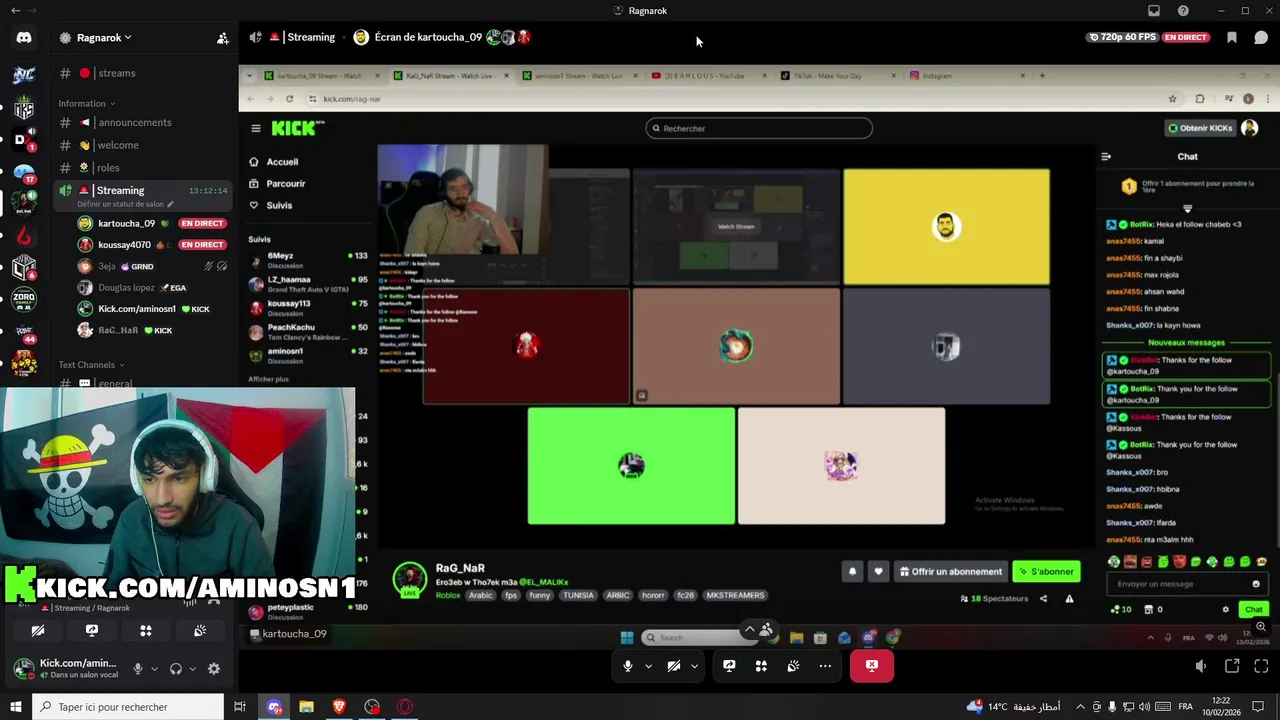Collapse the Information channel category
Viewport: 1280px width, 720px height.
86,103
